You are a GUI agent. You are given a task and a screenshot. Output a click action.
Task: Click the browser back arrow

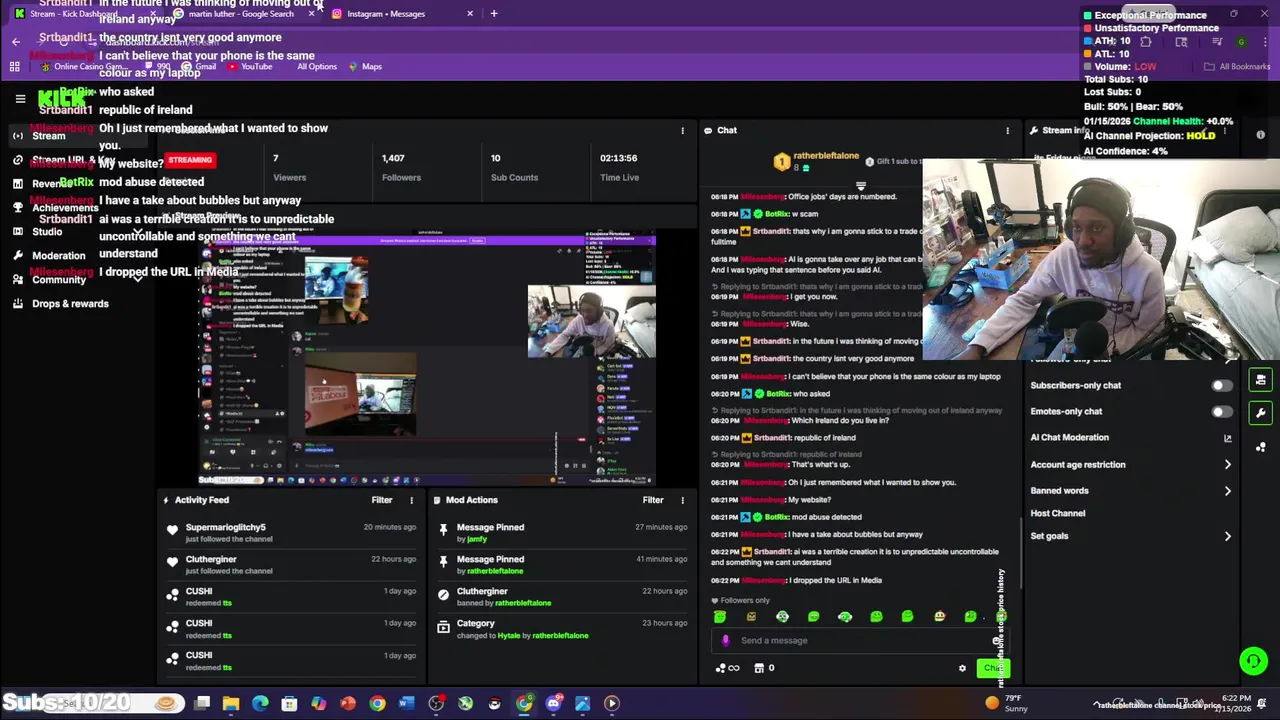pos(15,41)
